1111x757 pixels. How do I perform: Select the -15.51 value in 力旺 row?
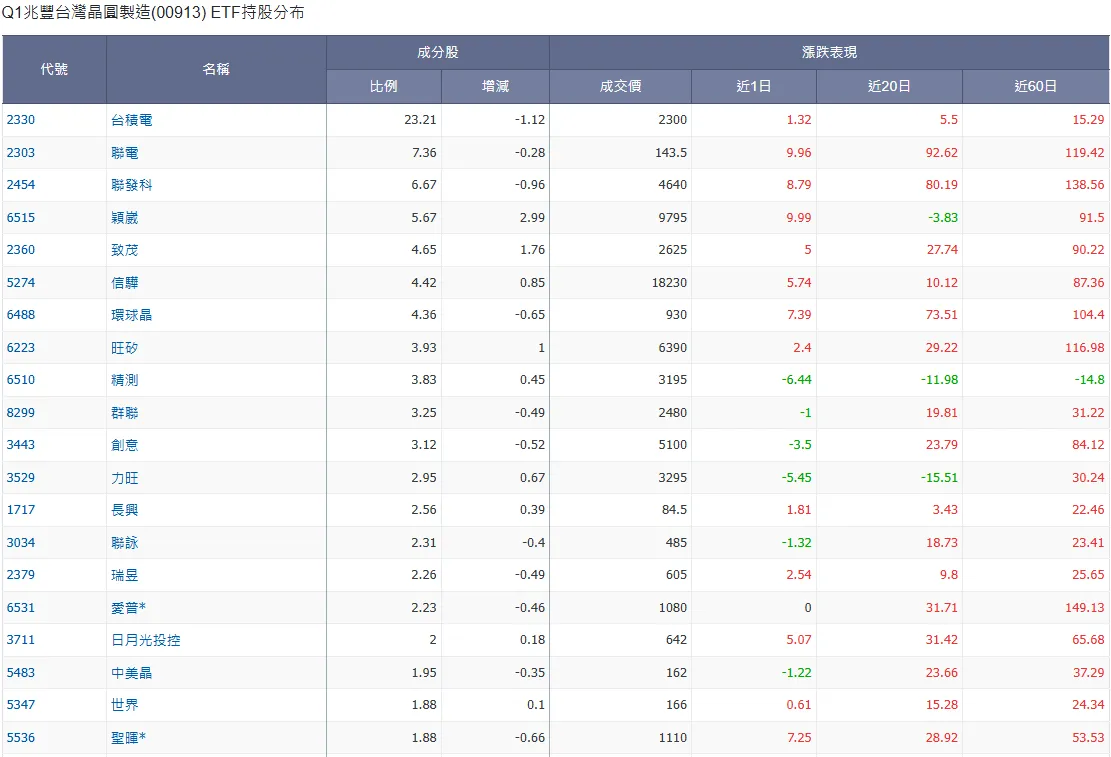pyautogui.click(x=940, y=477)
